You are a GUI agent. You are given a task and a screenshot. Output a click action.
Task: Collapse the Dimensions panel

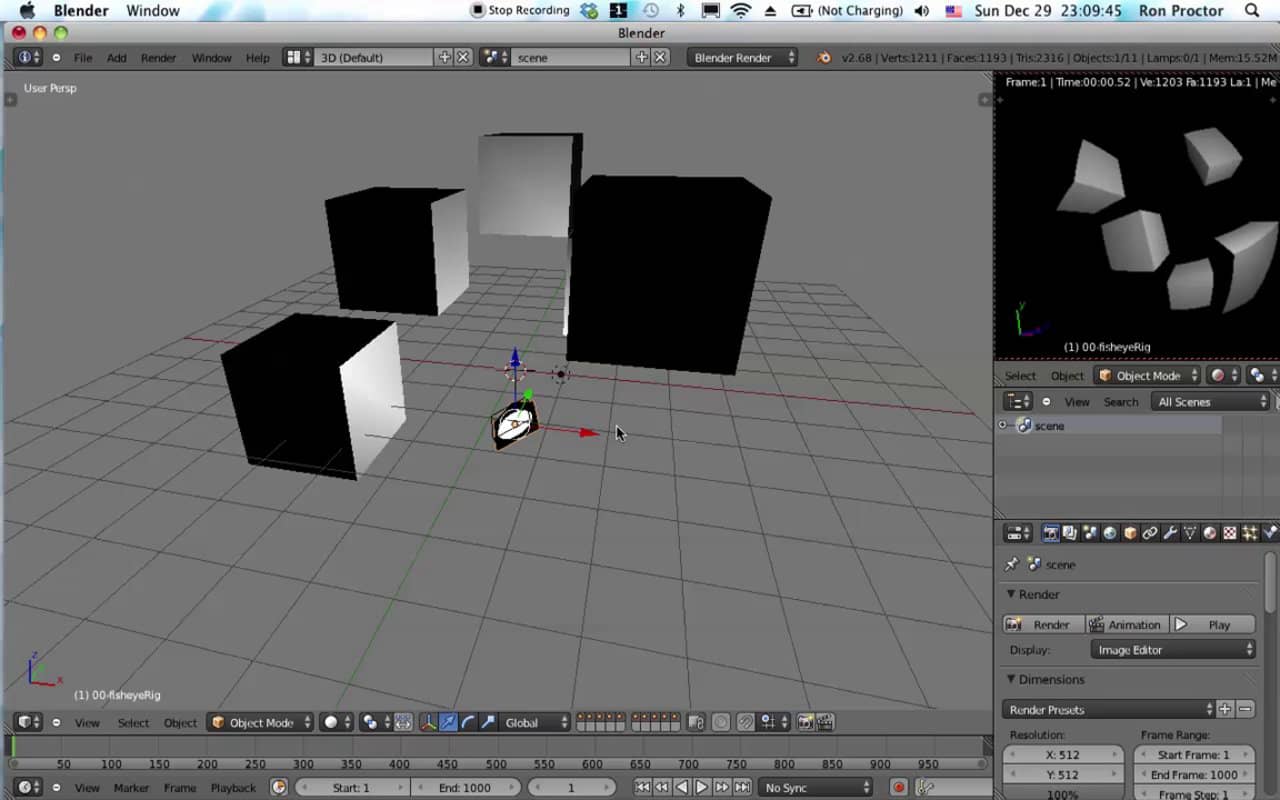(x=1011, y=679)
